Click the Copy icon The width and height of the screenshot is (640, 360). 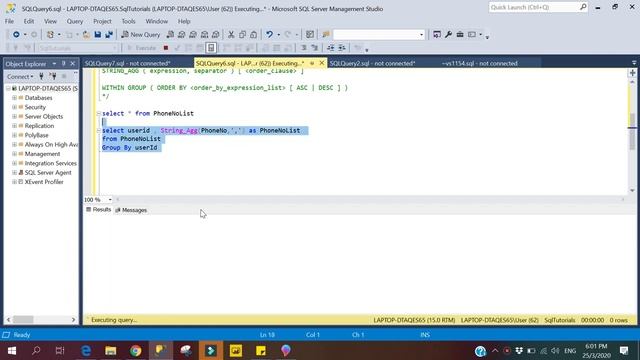coord(242,35)
